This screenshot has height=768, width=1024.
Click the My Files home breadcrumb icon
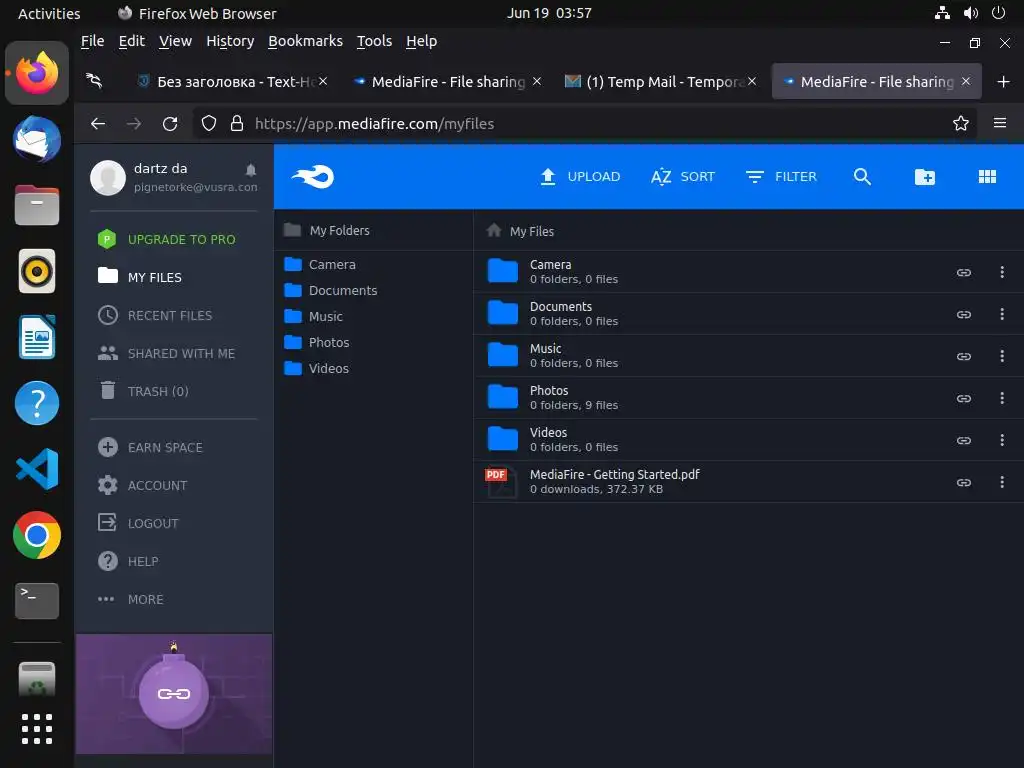(494, 230)
